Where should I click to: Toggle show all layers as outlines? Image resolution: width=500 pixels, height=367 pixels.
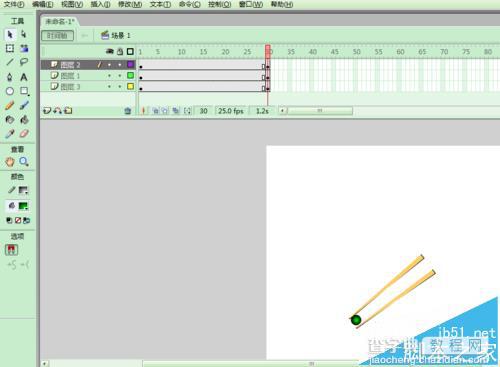click(x=130, y=51)
